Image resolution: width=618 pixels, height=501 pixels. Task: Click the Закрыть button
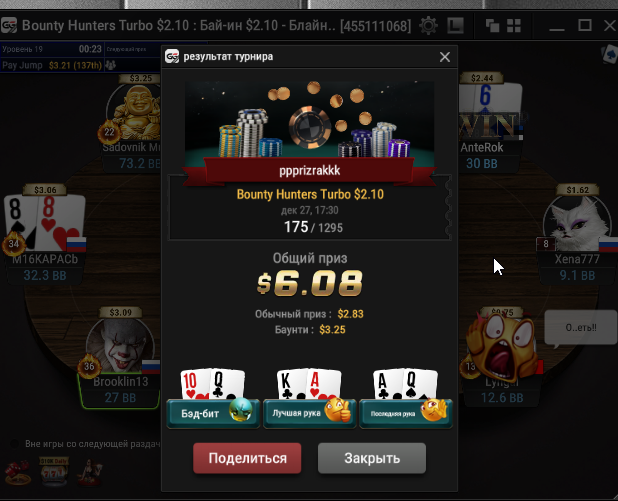(x=372, y=458)
